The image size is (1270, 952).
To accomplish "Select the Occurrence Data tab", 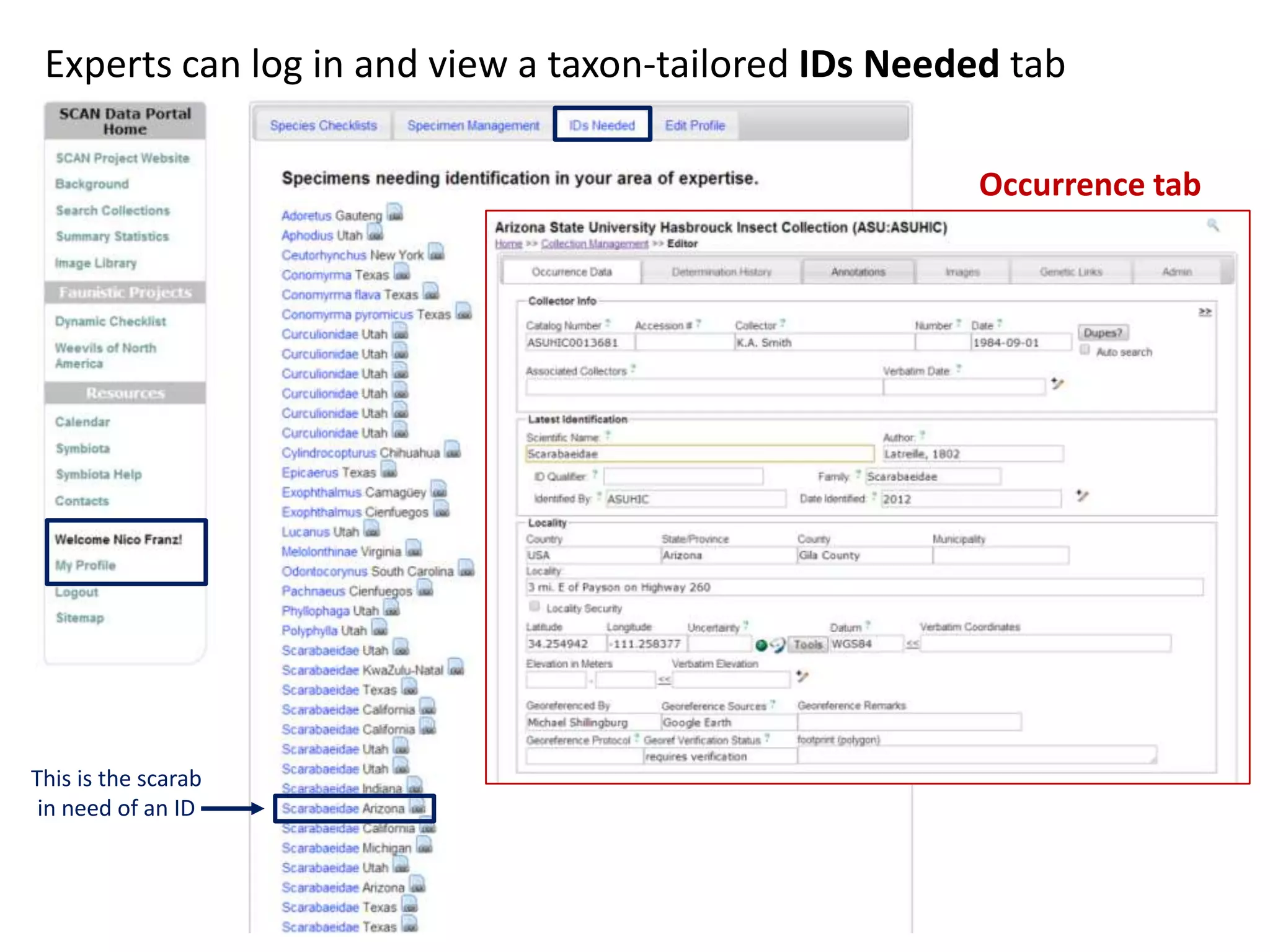I will (571, 271).
